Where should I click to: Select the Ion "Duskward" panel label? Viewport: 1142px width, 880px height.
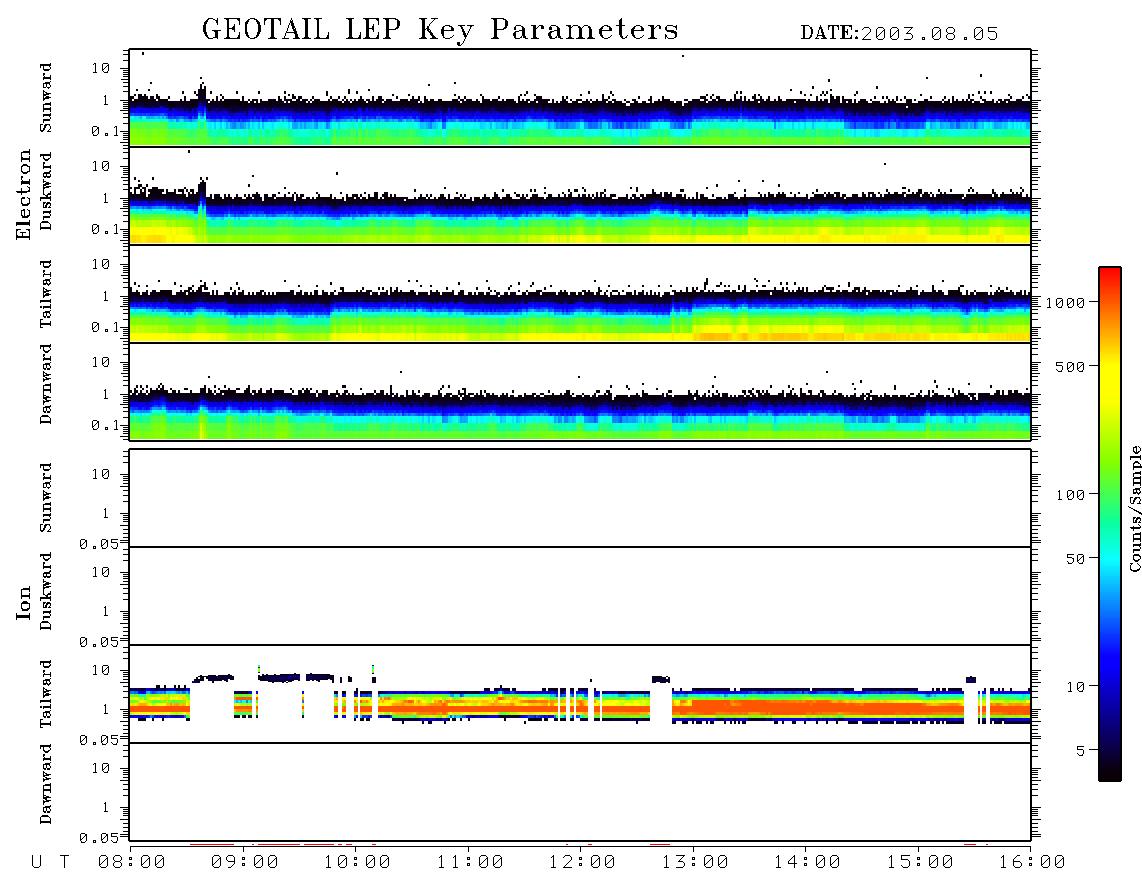pos(46,592)
